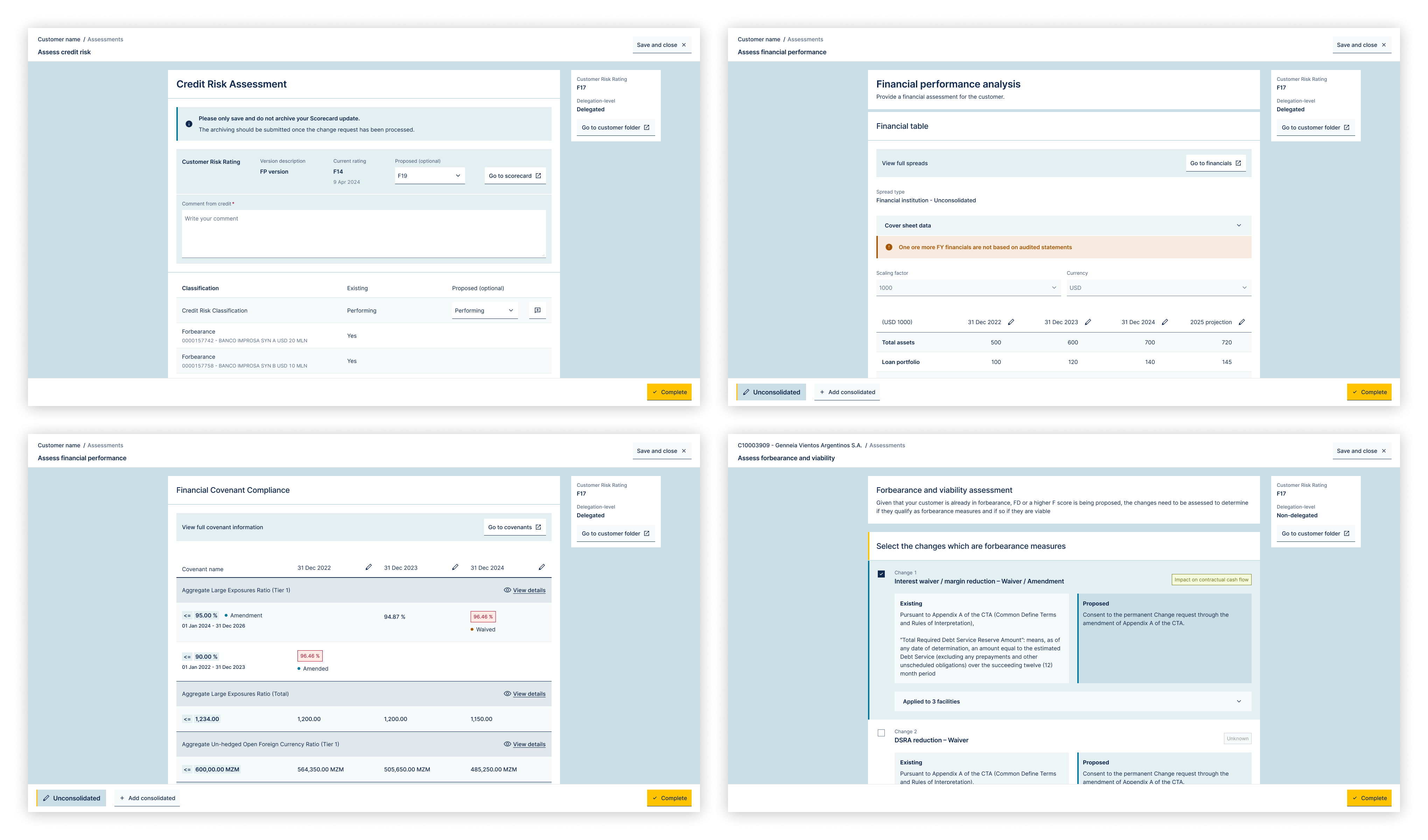Viewport: 1428px width, 840px height.
Task: Uncheck Change 1 interest waiver checkbox
Action: pyautogui.click(x=881, y=574)
